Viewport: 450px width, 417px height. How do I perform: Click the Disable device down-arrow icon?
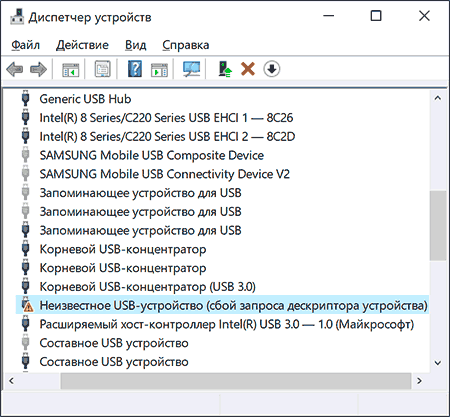272,69
